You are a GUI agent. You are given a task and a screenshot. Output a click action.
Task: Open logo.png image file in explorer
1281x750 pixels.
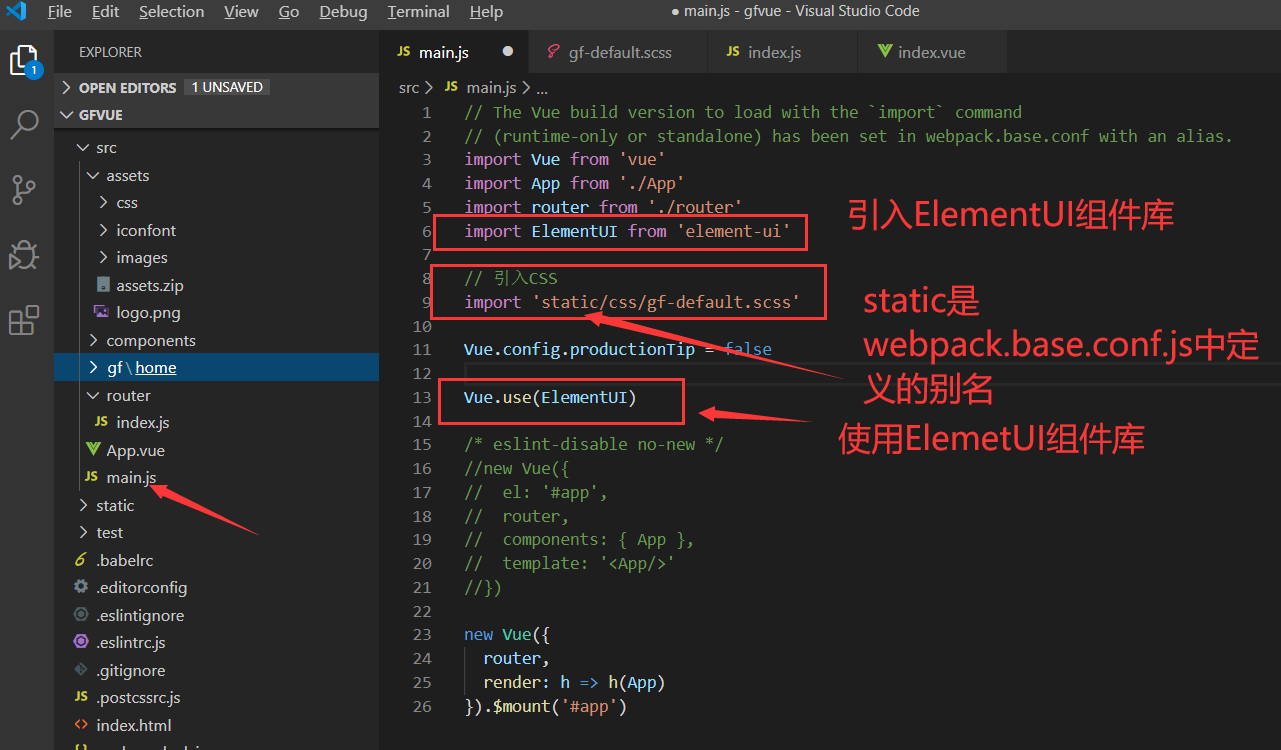click(148, 312)
